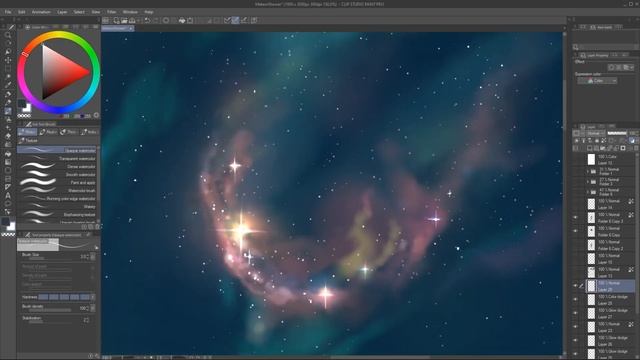Open the File menu

pyautogui.click(x=8, y=12)
